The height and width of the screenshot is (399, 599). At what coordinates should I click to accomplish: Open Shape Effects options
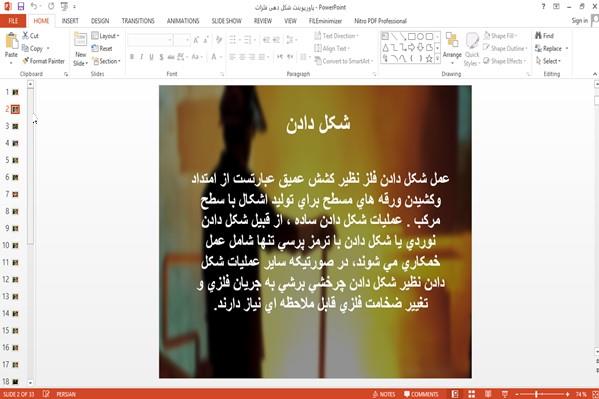coord(505,61)
